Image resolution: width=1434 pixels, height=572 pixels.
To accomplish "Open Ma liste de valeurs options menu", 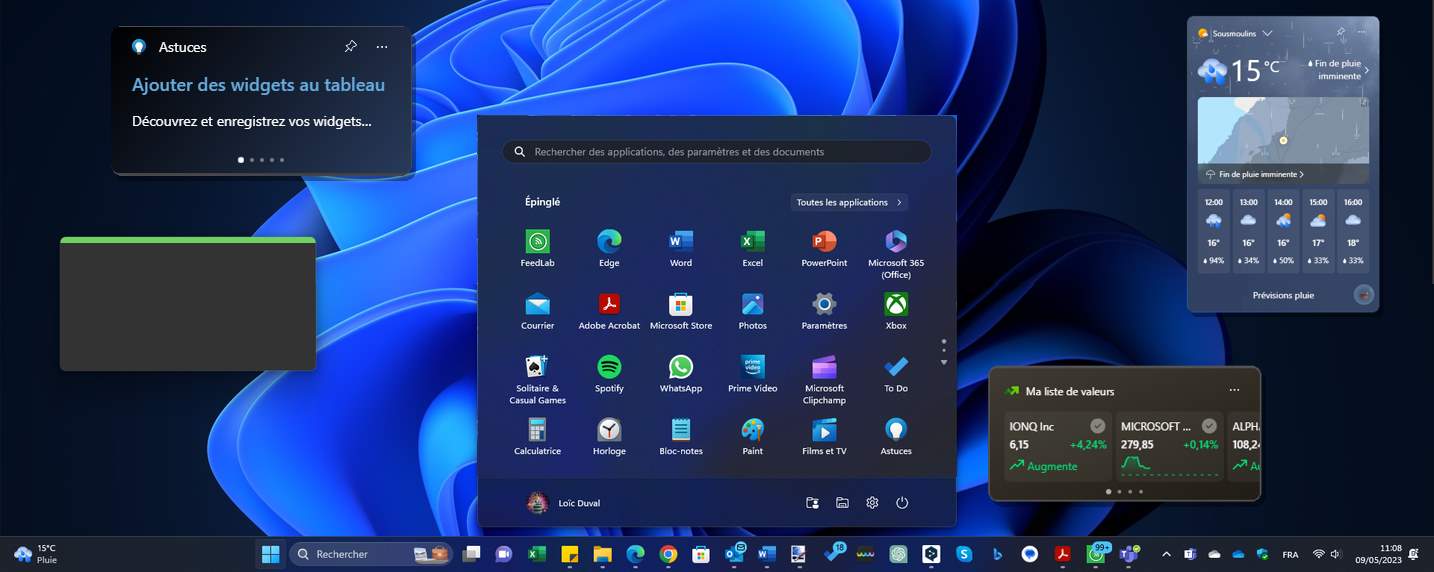I will (1234, 390).
